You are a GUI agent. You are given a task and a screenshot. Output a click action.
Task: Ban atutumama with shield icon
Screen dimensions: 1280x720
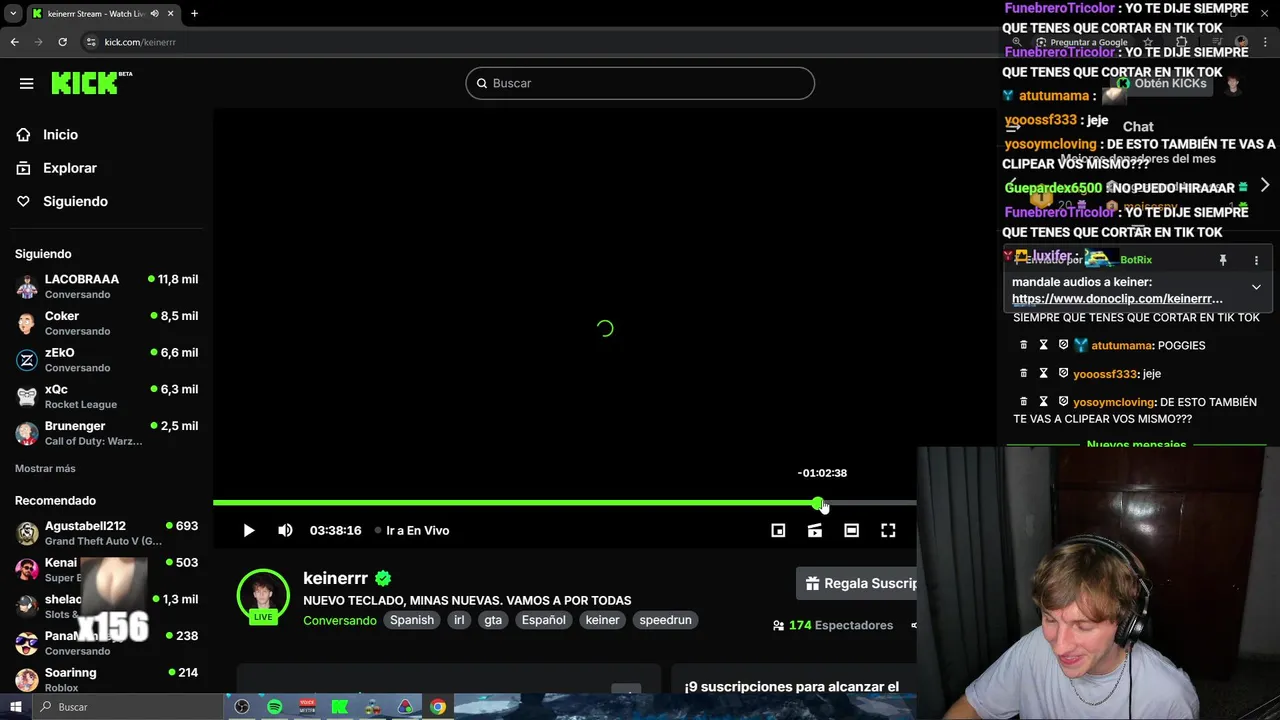(1063, 345)
